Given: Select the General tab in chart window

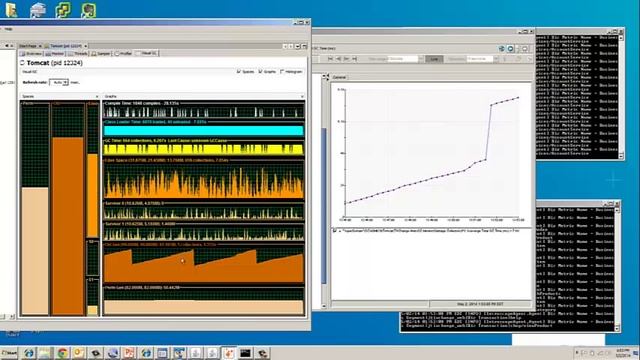Looking at the screenshot, I should [340, 77].
